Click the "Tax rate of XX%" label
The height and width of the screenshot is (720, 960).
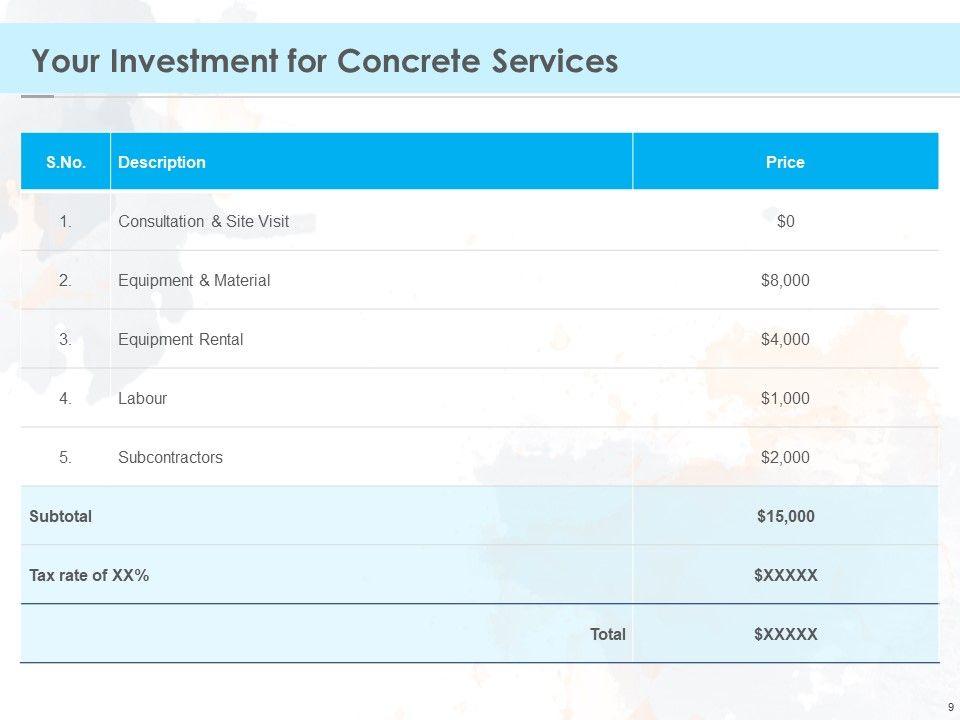(x=89, y=575)
